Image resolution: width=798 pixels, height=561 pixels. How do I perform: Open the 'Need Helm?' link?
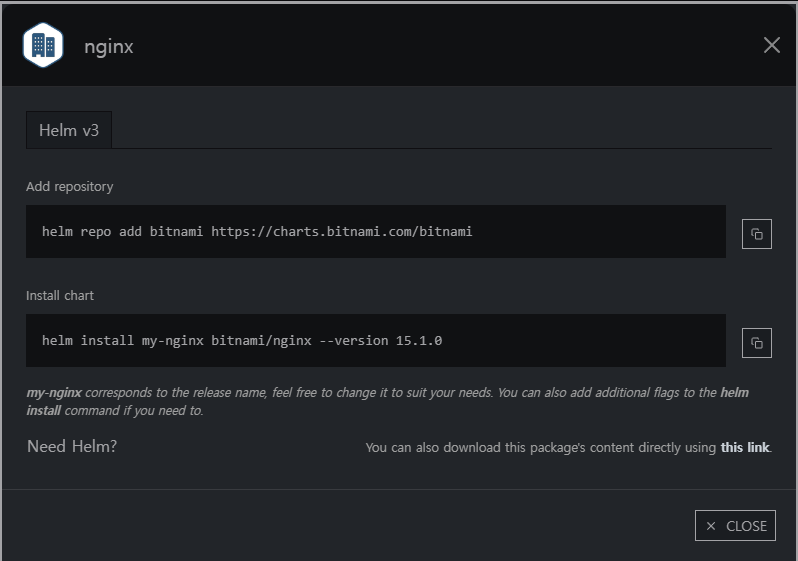tap(72, 446)
